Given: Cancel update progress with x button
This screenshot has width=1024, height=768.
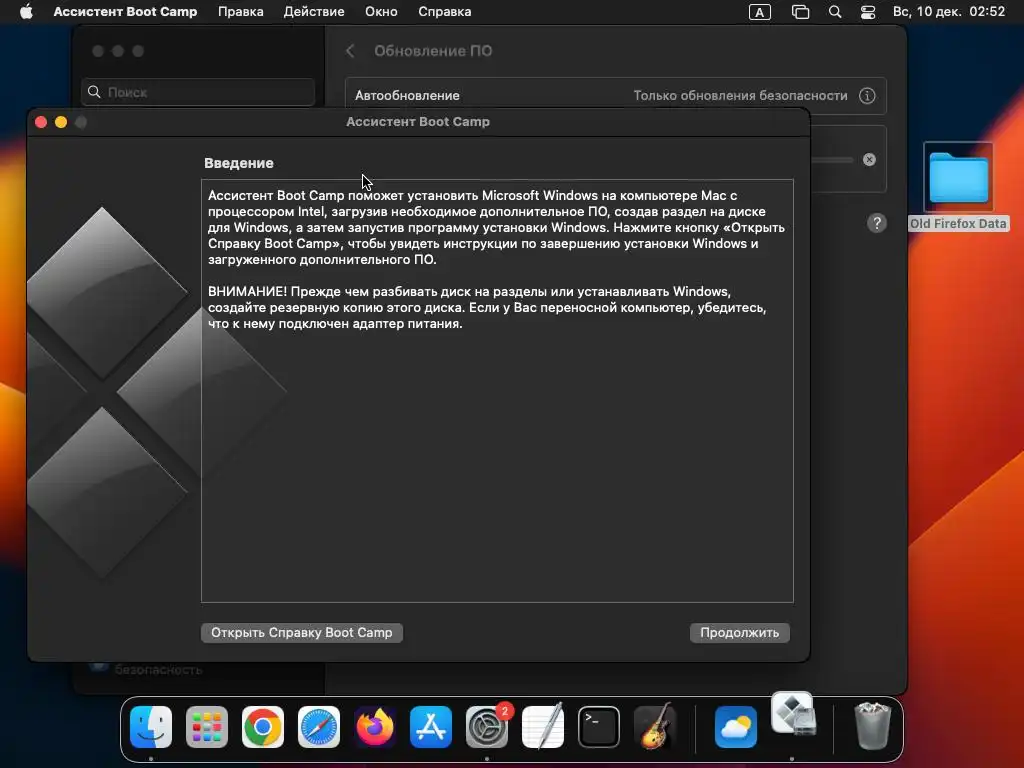Looking at the screenshot, I should point(869,159).
